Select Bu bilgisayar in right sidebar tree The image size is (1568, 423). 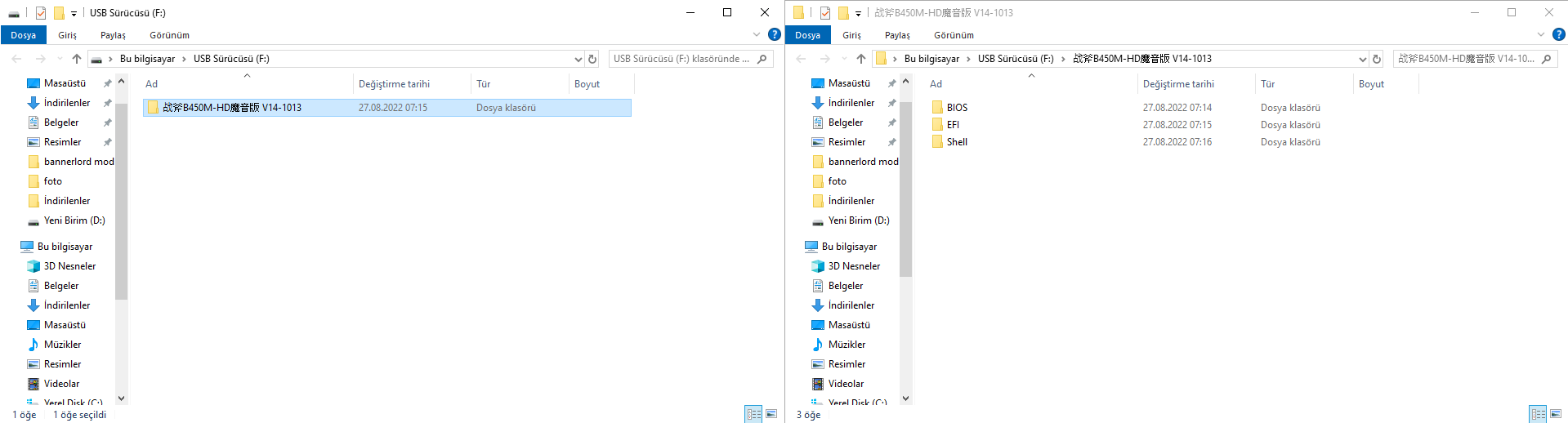[849, 247]
